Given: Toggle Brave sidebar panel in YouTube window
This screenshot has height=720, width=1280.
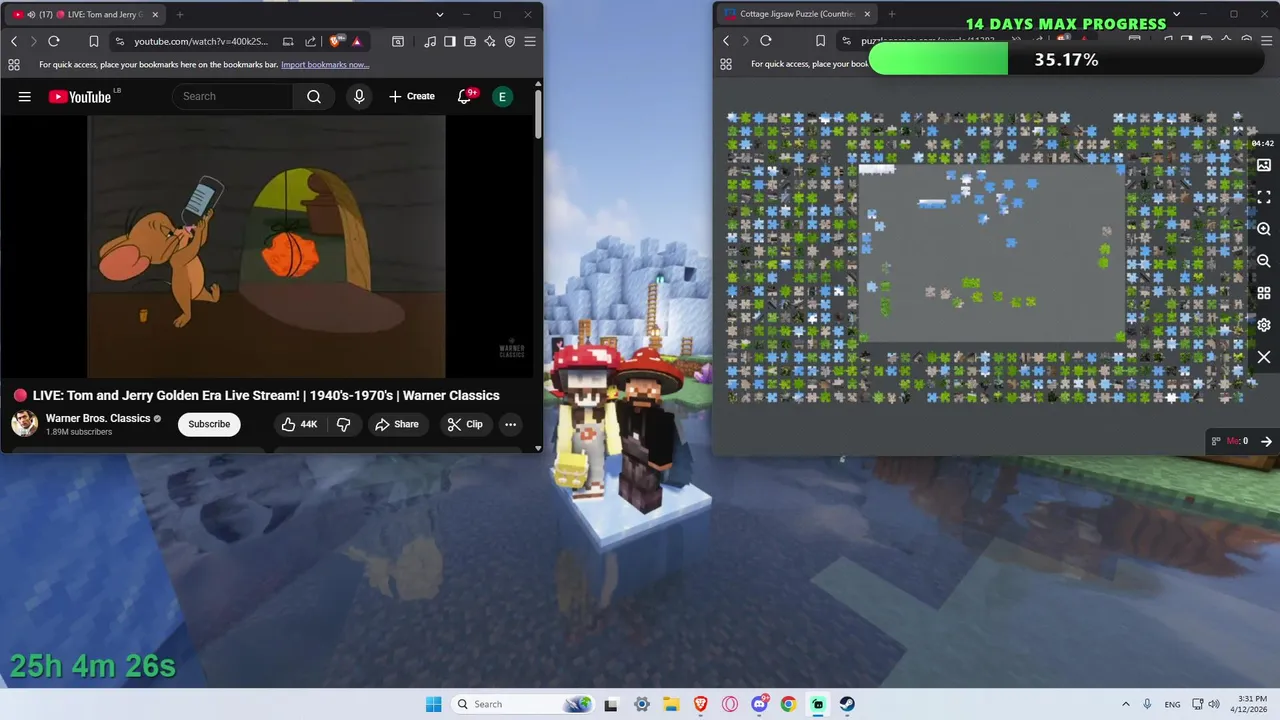Looking at the screenshot, I should click(450, 41).
